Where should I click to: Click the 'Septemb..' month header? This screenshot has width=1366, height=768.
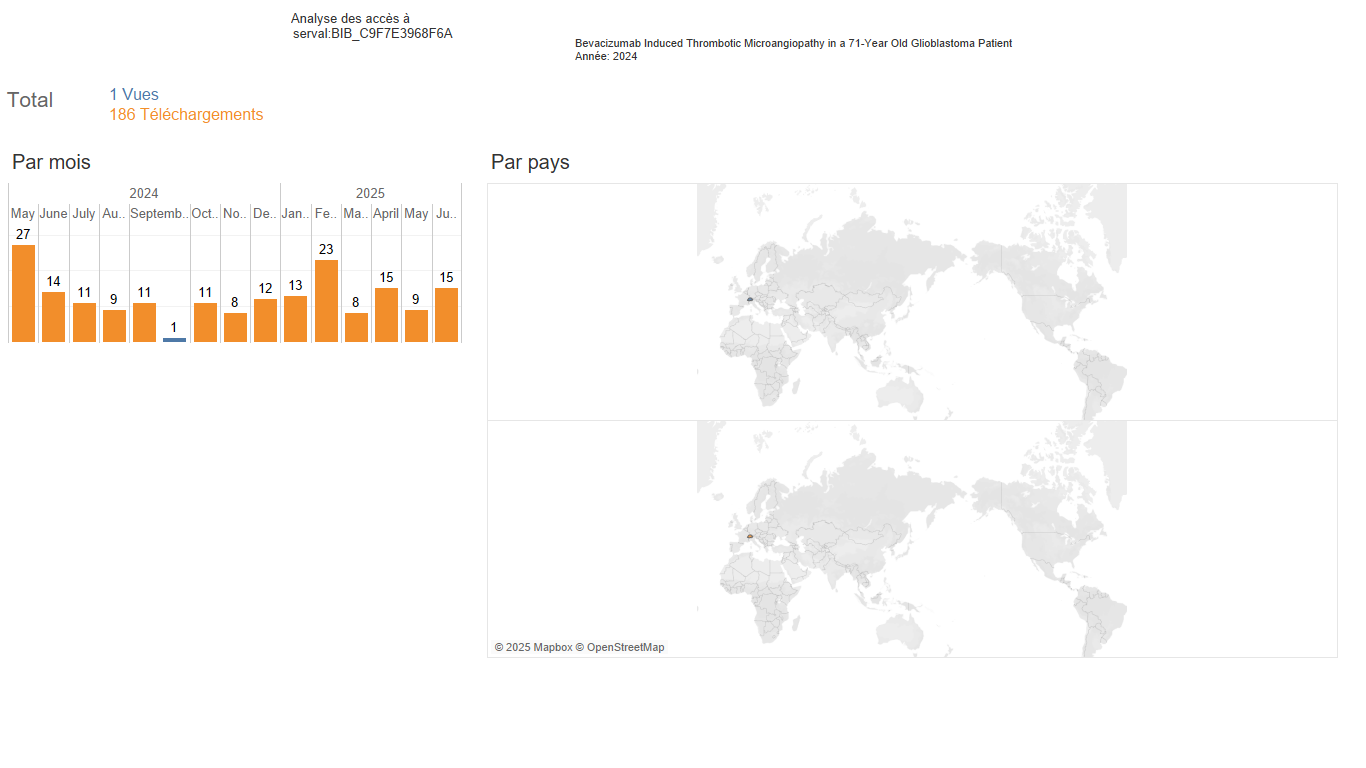(x=159, y=213)
